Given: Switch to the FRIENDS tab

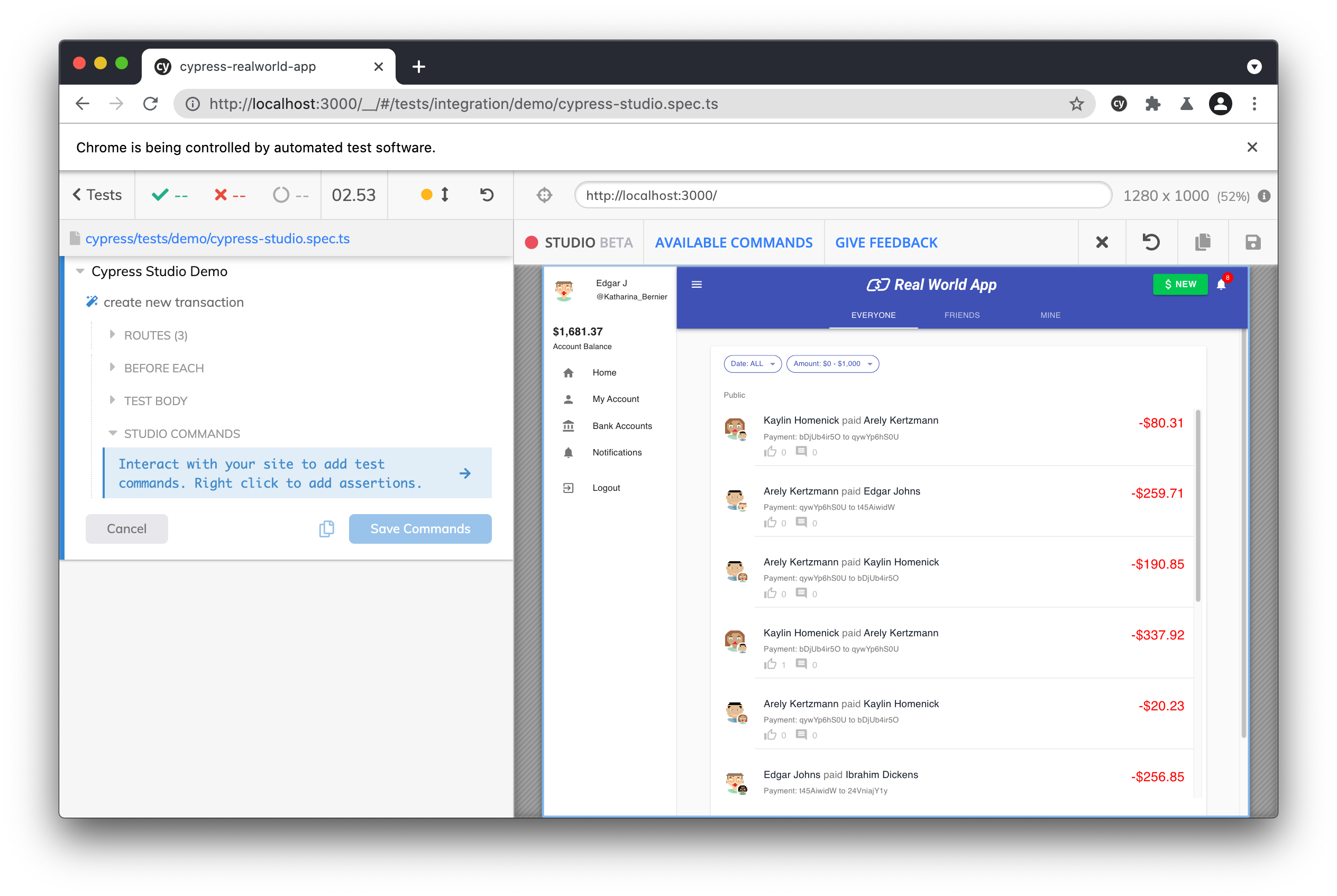Looking at the screenshot, I should point(961,315).
